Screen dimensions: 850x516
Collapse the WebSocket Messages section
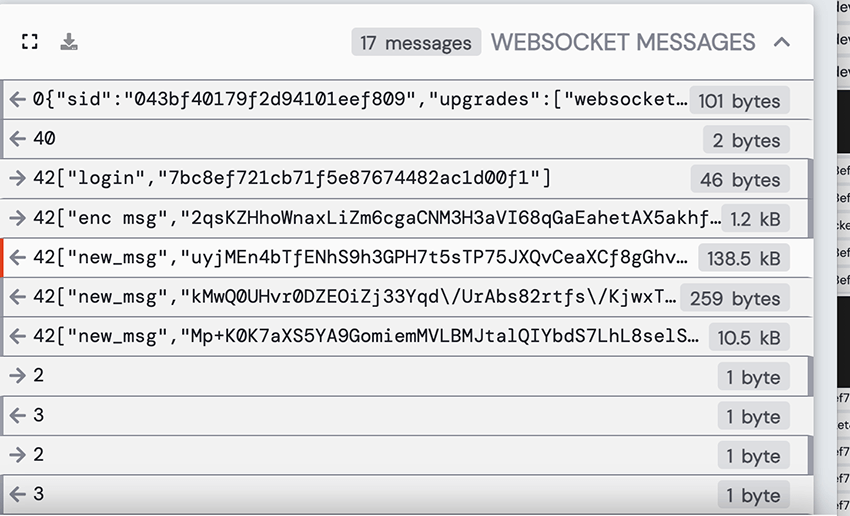pos(782,42)
